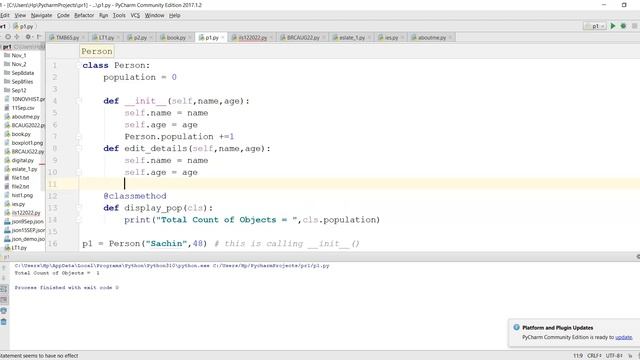The width and height of the screenshot is (640, 360).
Task: Click the update link in notification
Action: click(624, 337)
